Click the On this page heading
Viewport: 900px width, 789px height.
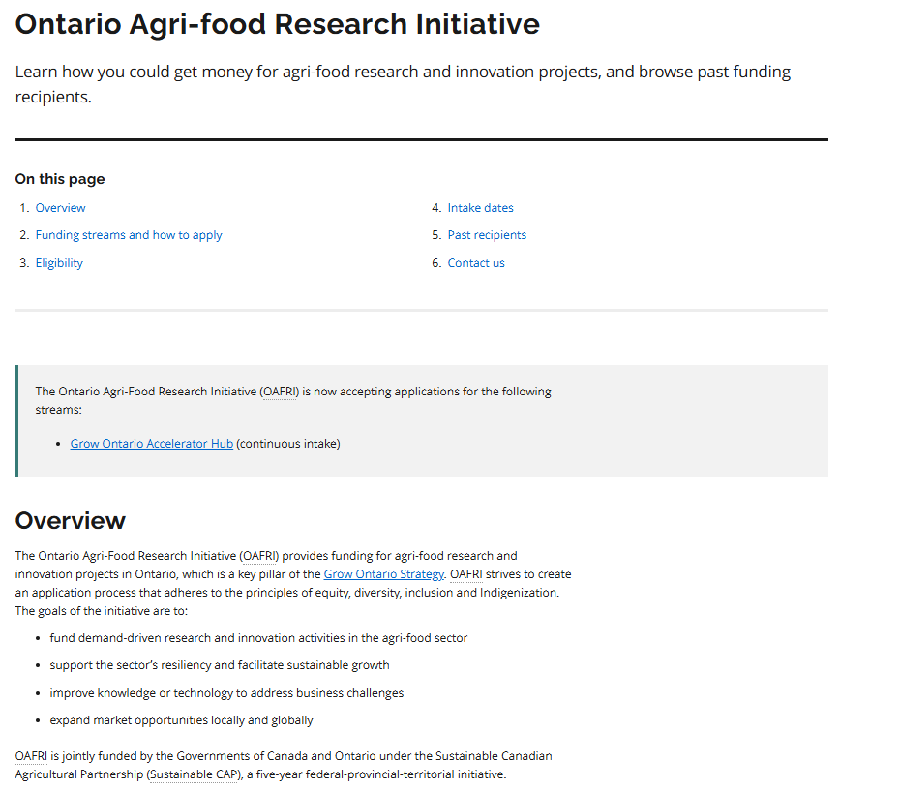[x=60, y=179]
